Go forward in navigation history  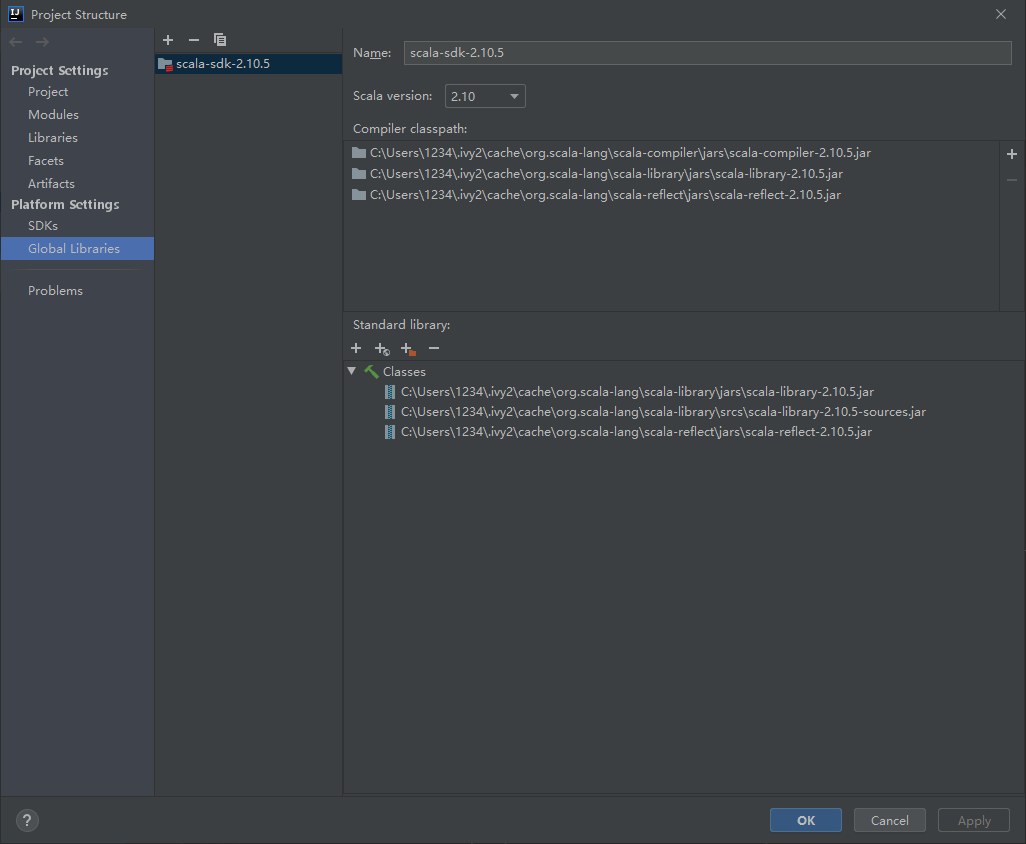coord(43,42)
